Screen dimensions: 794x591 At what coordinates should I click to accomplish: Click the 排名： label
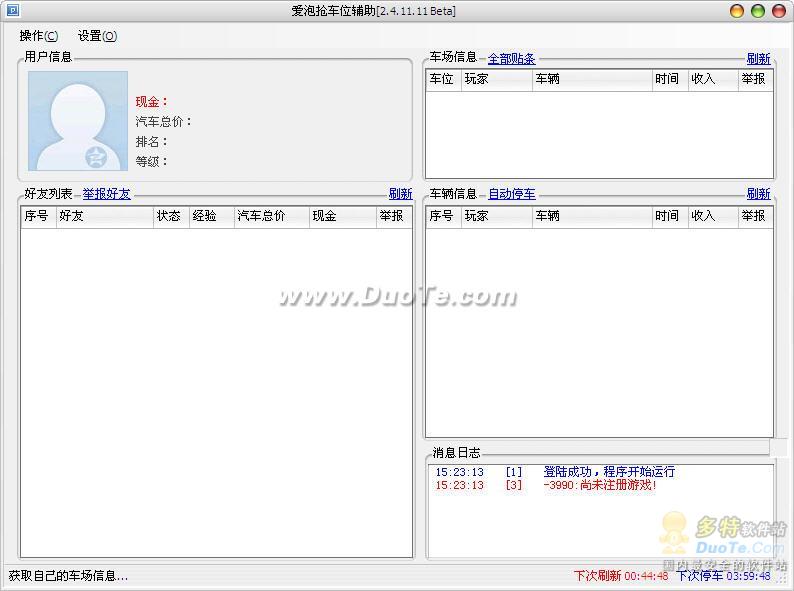click(x=151, y=142)
